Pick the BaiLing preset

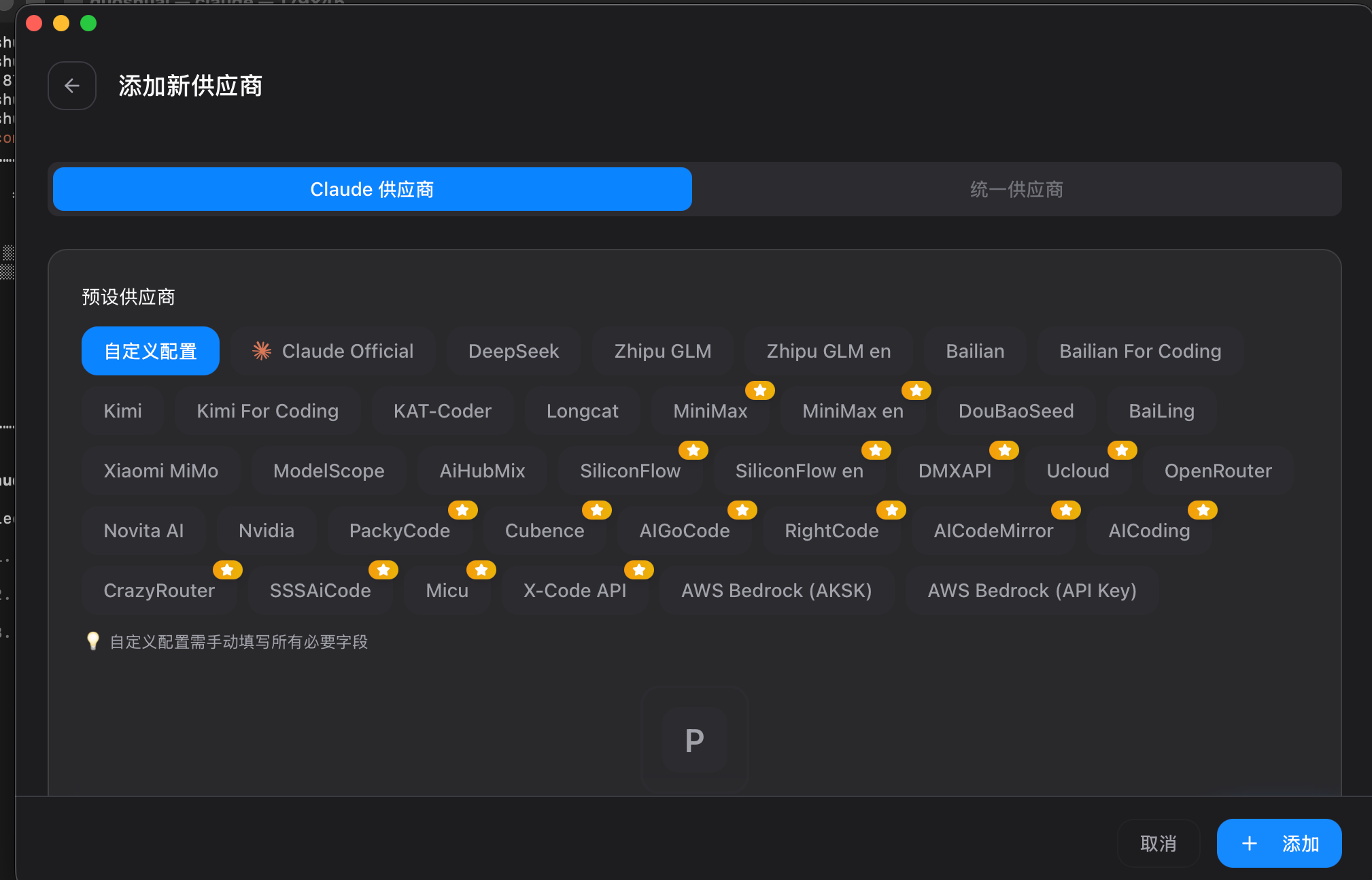(1161, 411)
